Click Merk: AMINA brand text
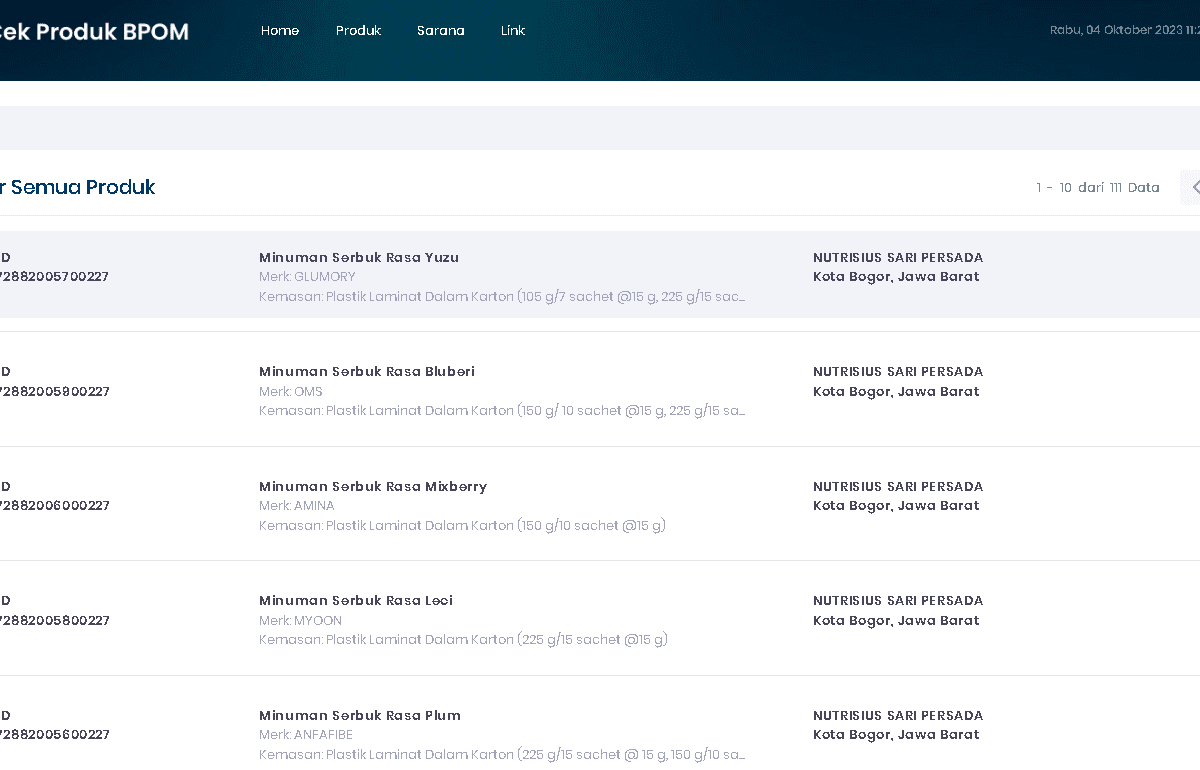 click(297, 506)
